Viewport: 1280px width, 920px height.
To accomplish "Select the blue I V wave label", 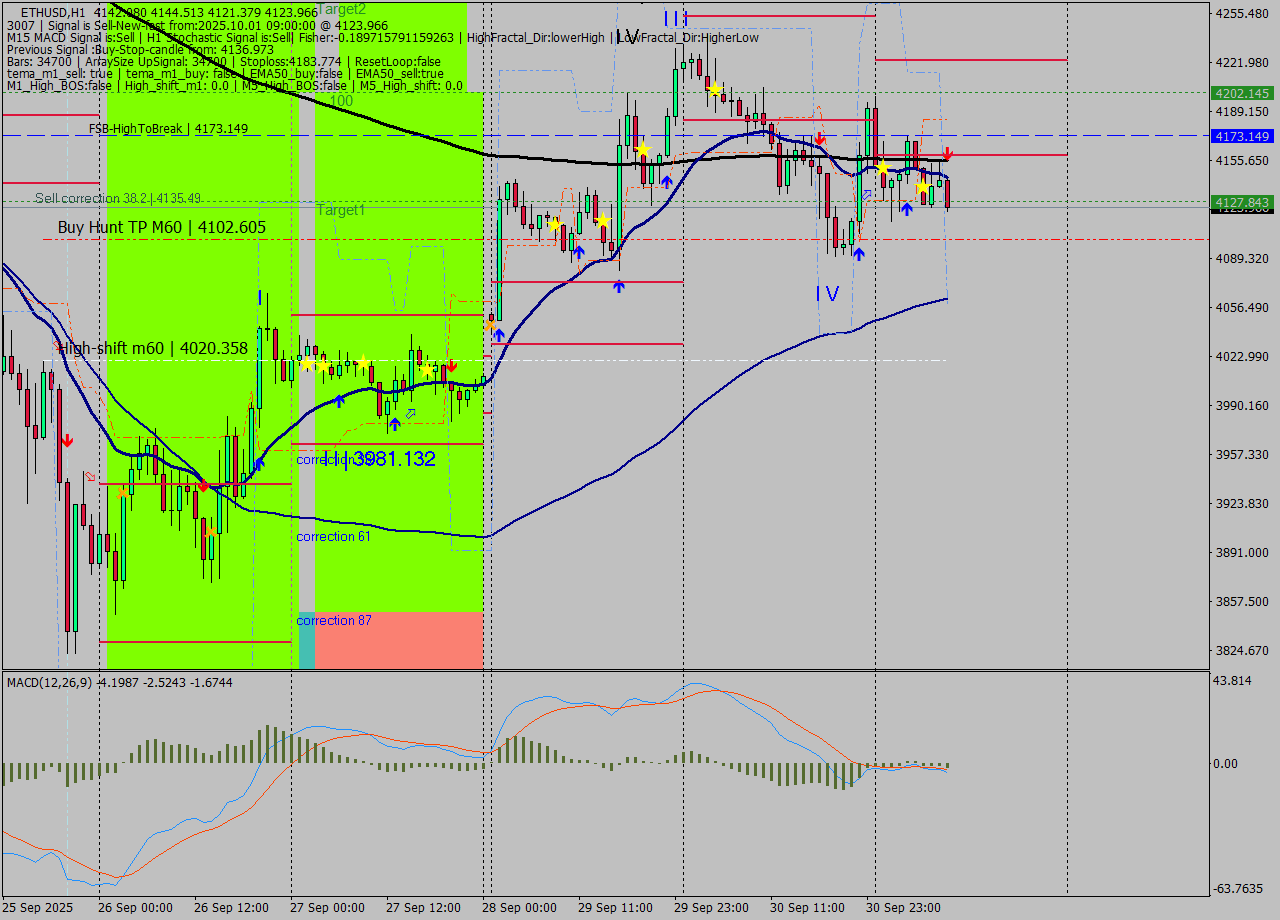I will point(827,293).
